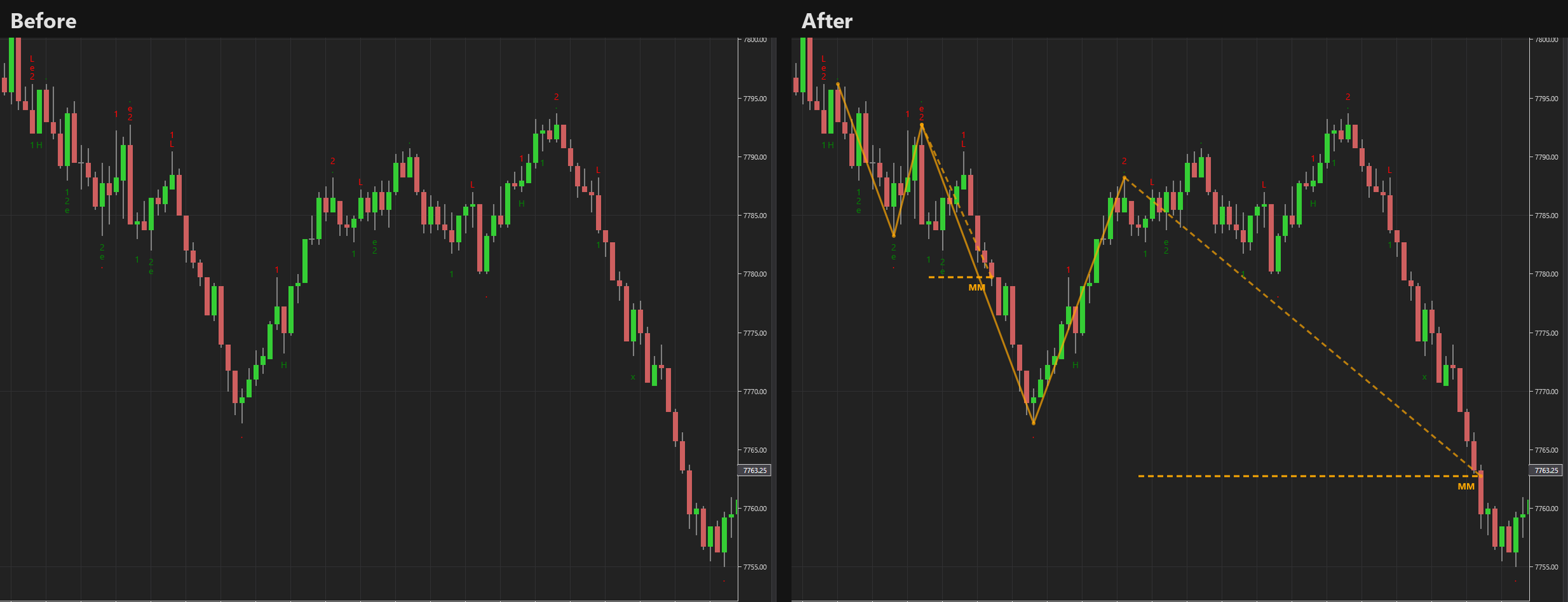Select the 7763.25 current price tag in Before chart
The width and height of the screenshot is (1568, 602).
click(x=755, y=470)
